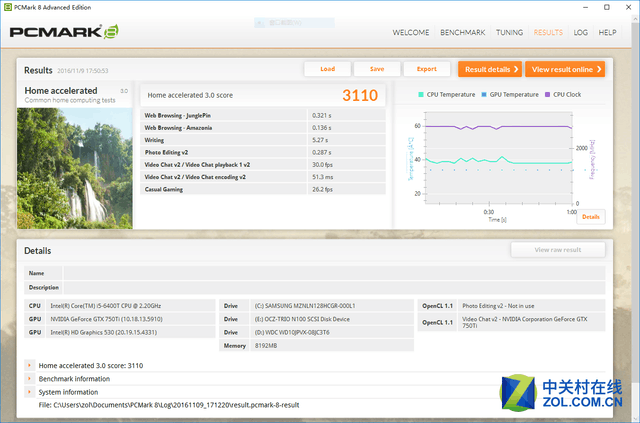
Task: Click the Export button
Action: [x=427, y=69]
